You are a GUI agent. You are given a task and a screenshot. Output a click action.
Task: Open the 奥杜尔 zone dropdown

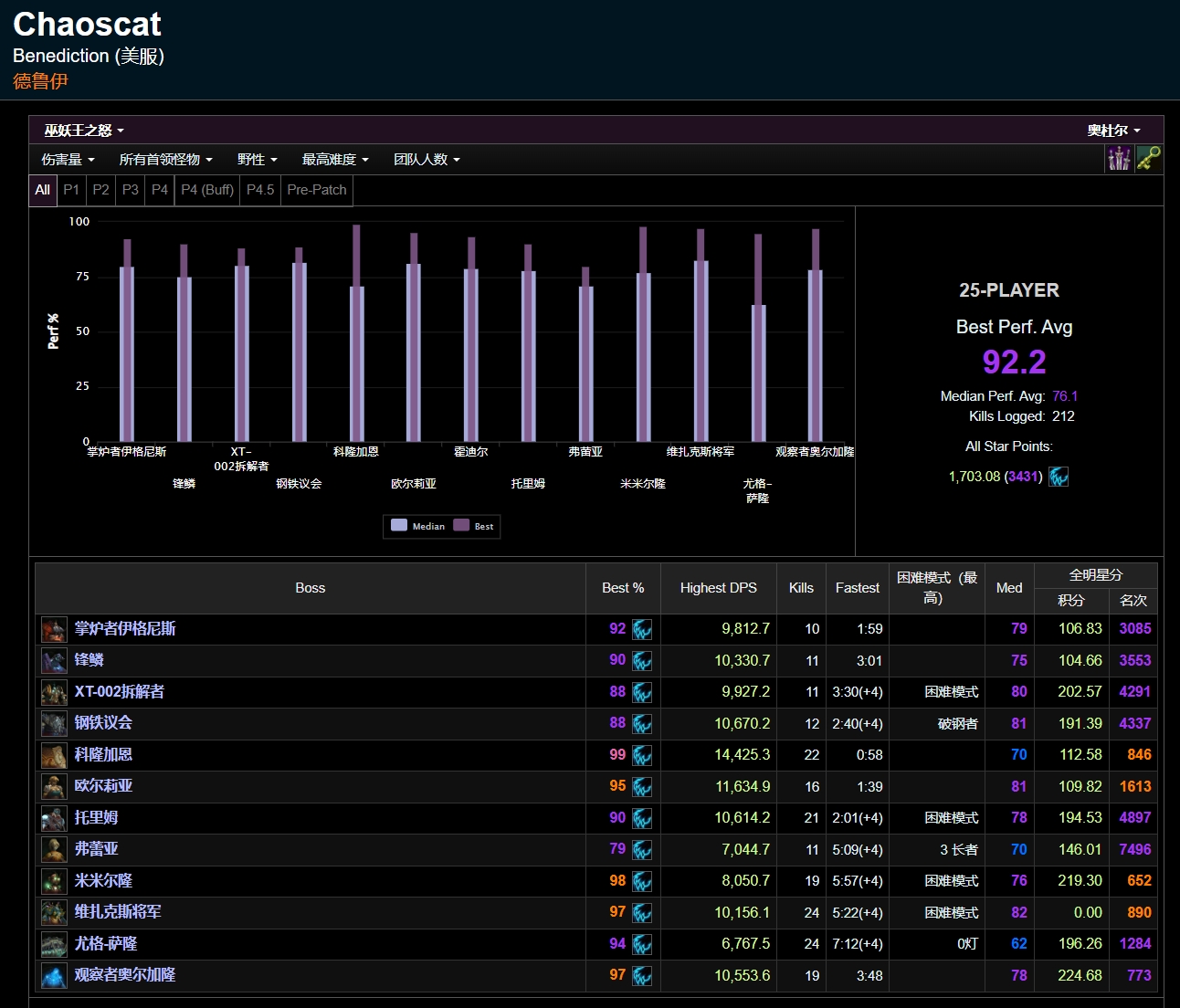(x=1113, y=131)
